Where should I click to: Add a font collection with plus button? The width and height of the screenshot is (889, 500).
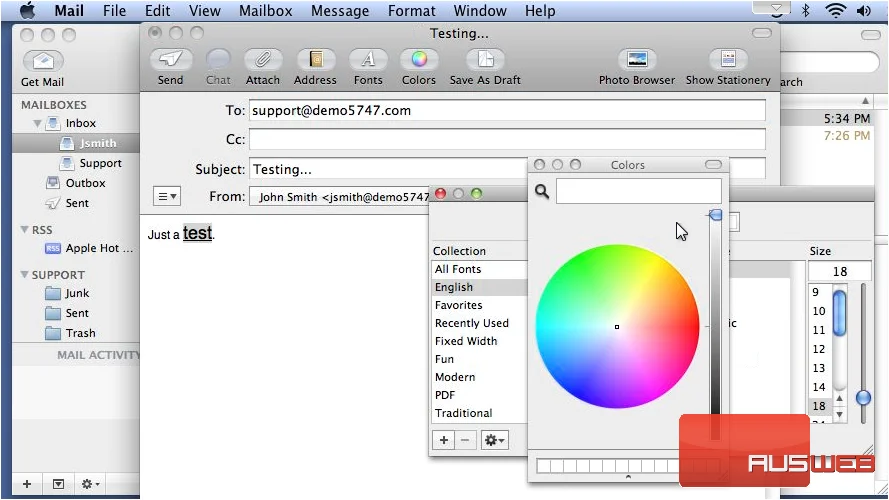444,440
